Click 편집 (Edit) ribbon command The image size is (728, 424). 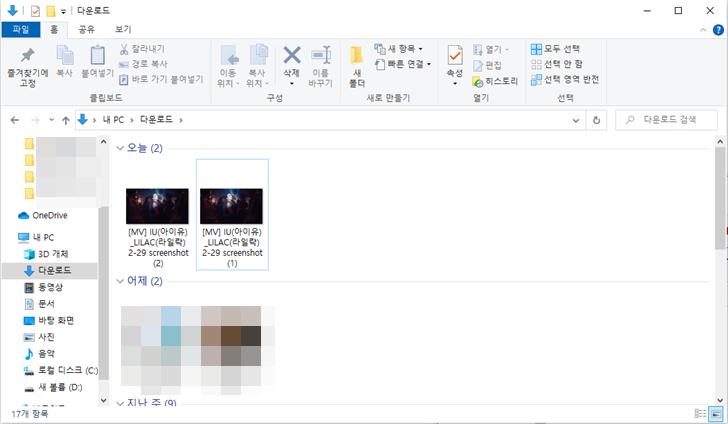(487, 65)
